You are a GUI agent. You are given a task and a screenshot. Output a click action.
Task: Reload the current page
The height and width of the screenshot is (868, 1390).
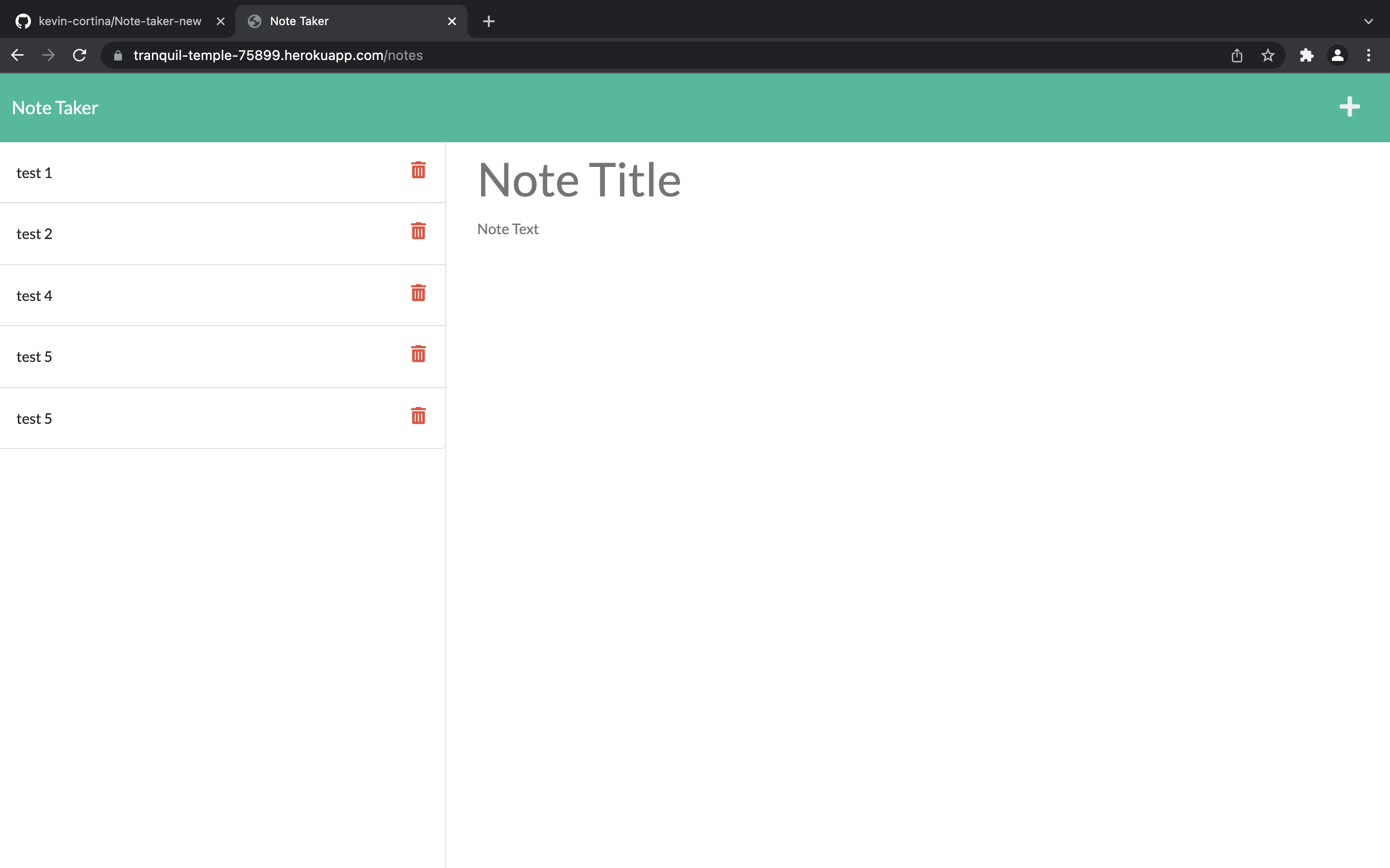(80, 55)
